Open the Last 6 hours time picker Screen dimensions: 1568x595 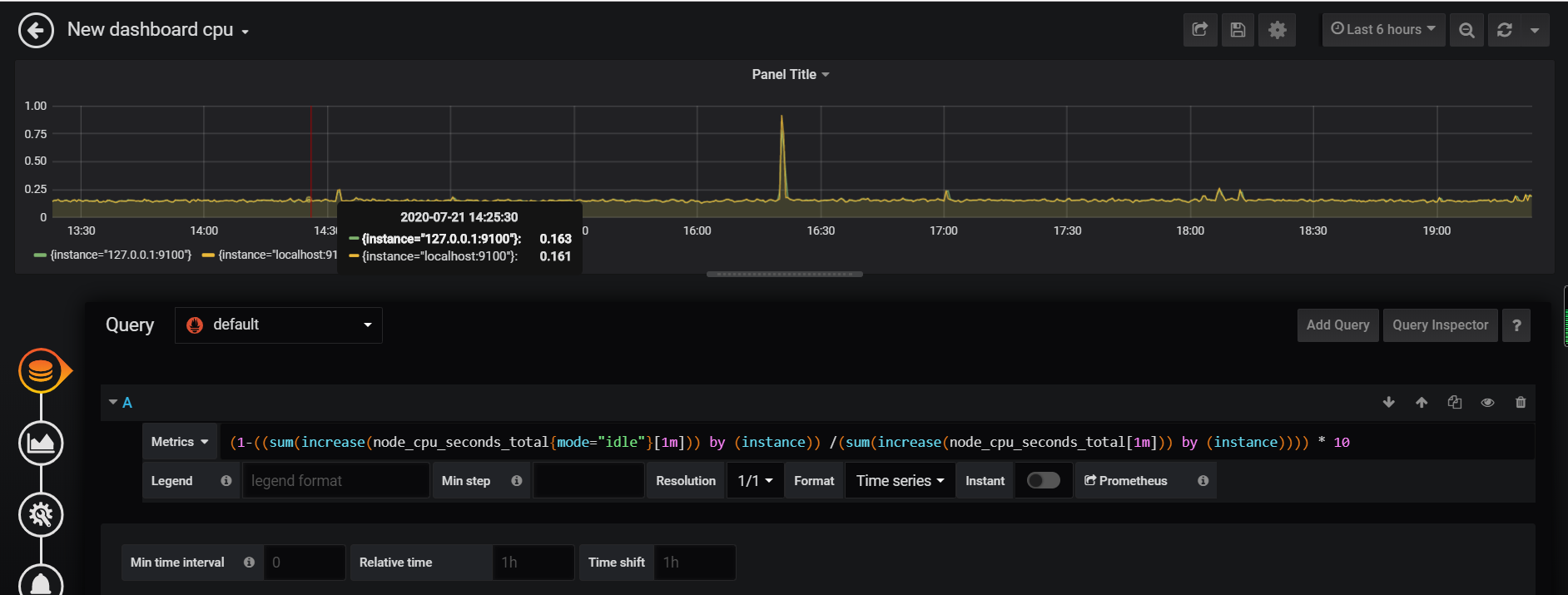pyautogui.click(x=1383, y=29)
